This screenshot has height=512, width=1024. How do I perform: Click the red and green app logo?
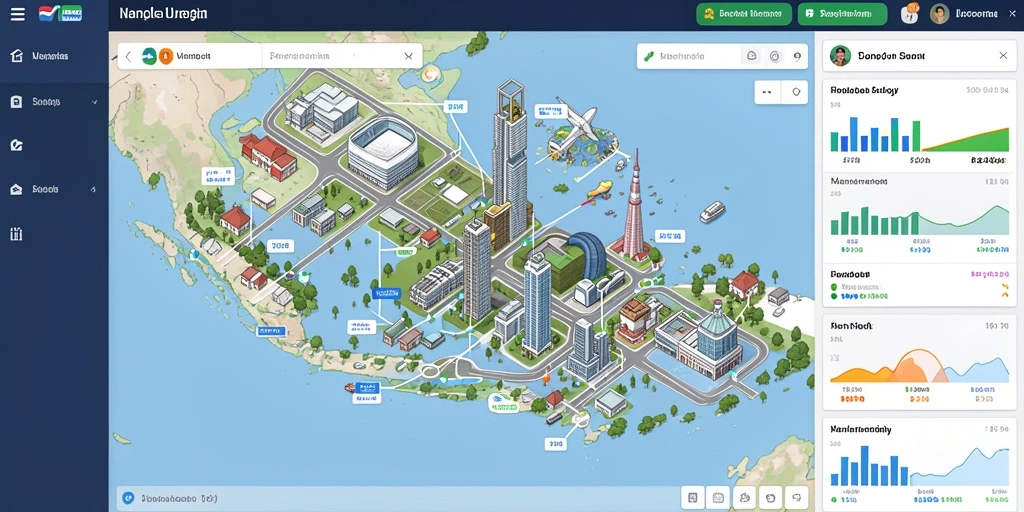[x=60, y=13]
